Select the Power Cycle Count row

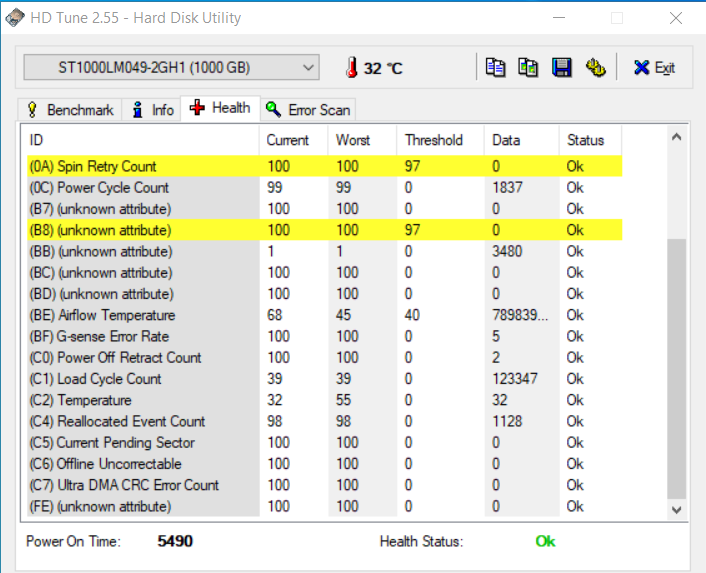[325, 188]
